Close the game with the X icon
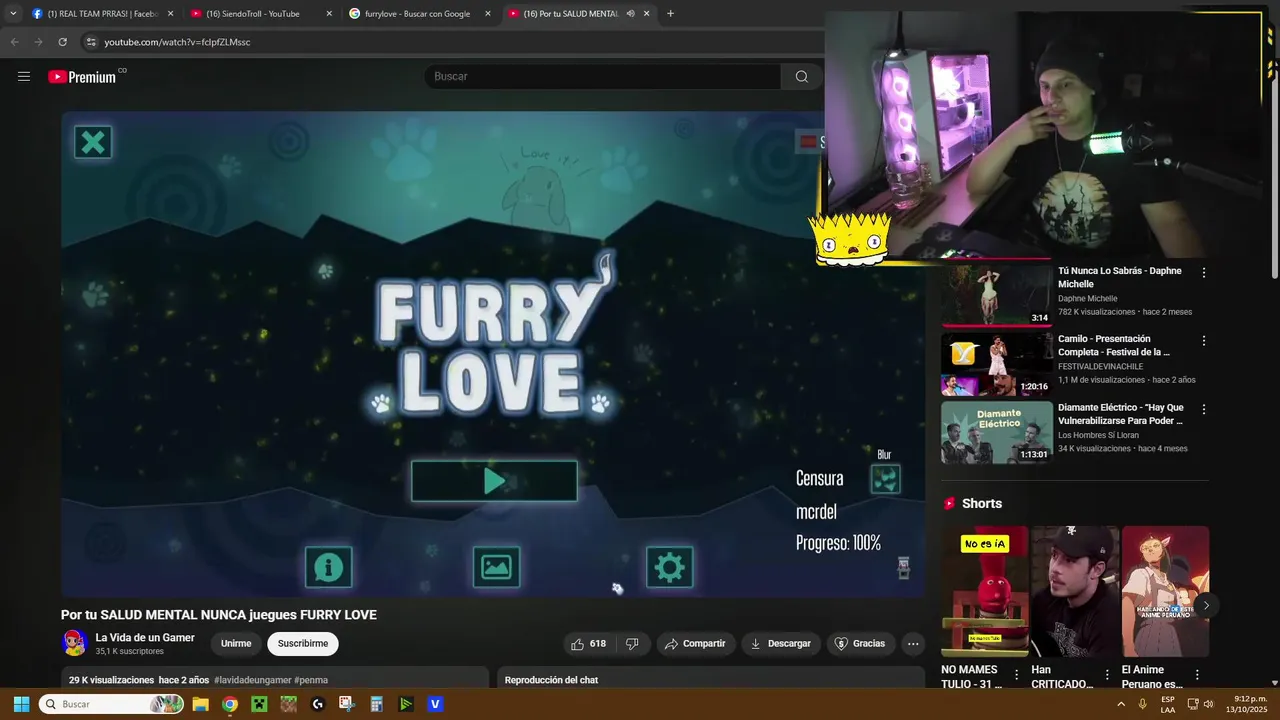 coord(93,142)
